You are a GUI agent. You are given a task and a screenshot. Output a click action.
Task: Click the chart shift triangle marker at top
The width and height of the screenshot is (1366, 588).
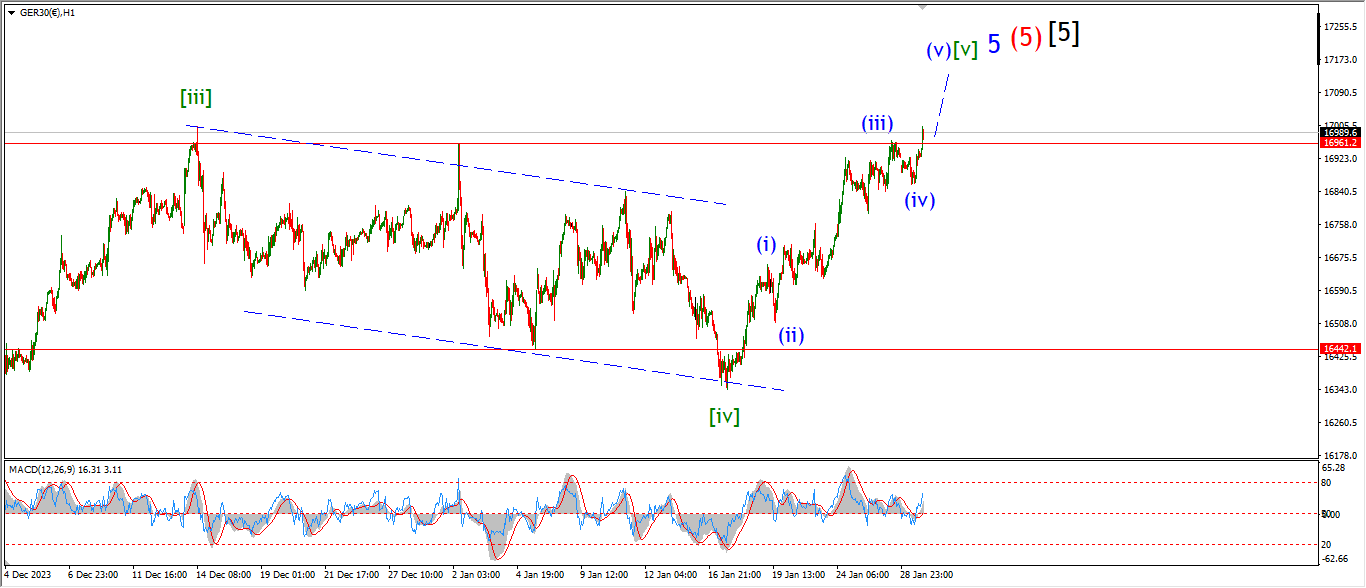click(924, 8)
